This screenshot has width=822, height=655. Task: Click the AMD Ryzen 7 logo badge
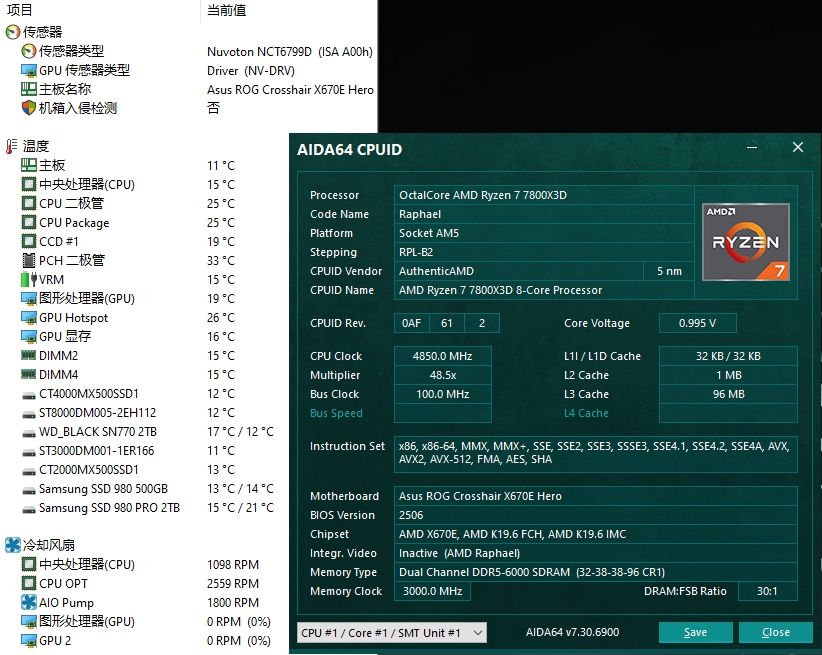point(745,242)
